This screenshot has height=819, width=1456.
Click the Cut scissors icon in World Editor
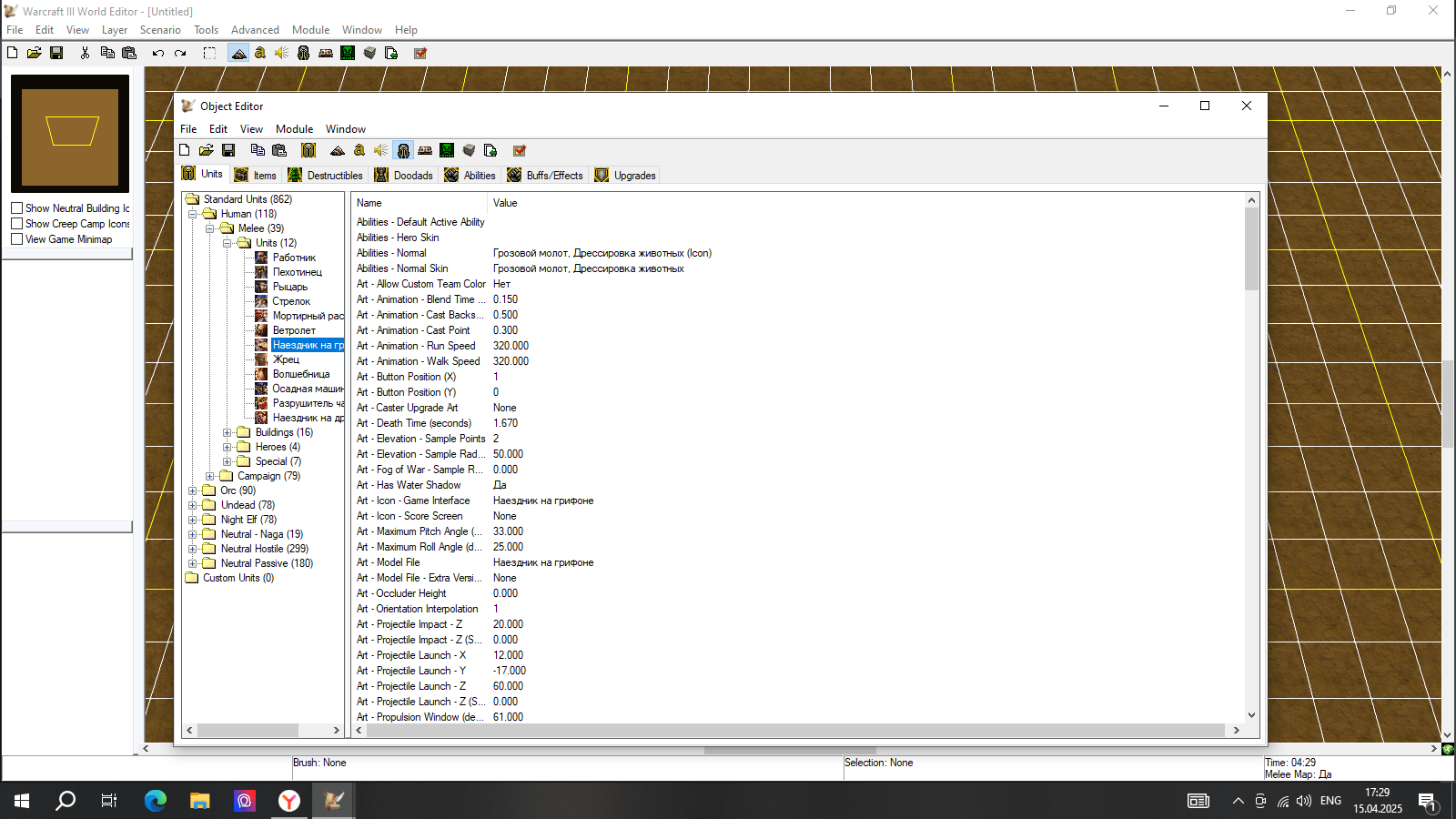click(85, 53)
